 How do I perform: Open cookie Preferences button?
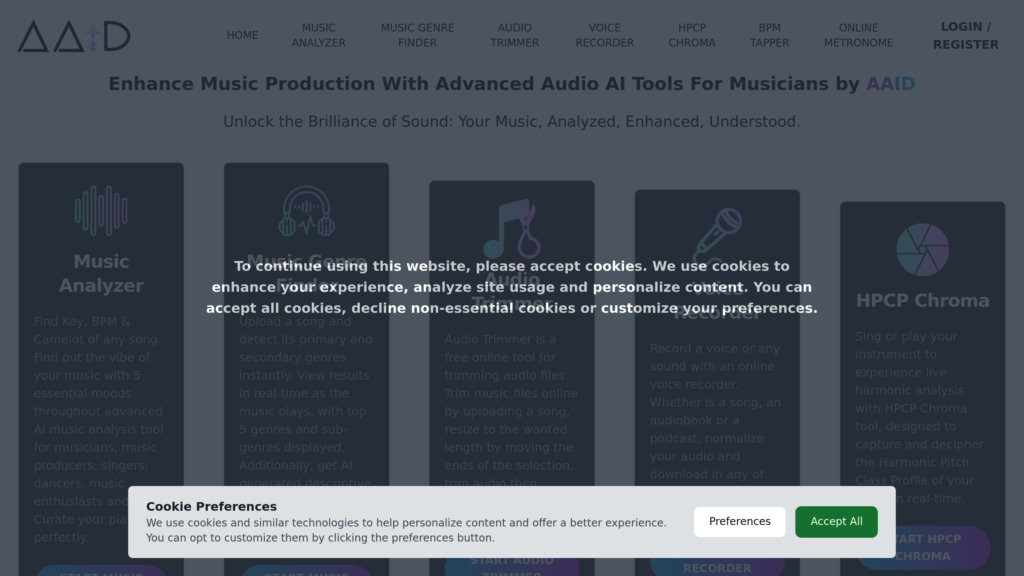pos(740,521)
